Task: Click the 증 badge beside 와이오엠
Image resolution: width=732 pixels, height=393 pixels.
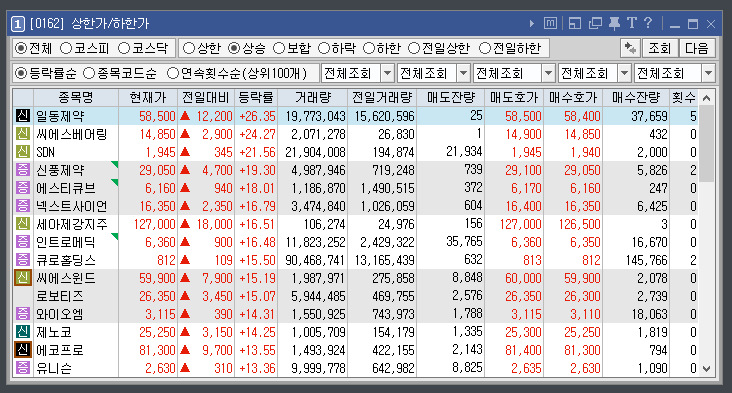Action: [23, 314]
